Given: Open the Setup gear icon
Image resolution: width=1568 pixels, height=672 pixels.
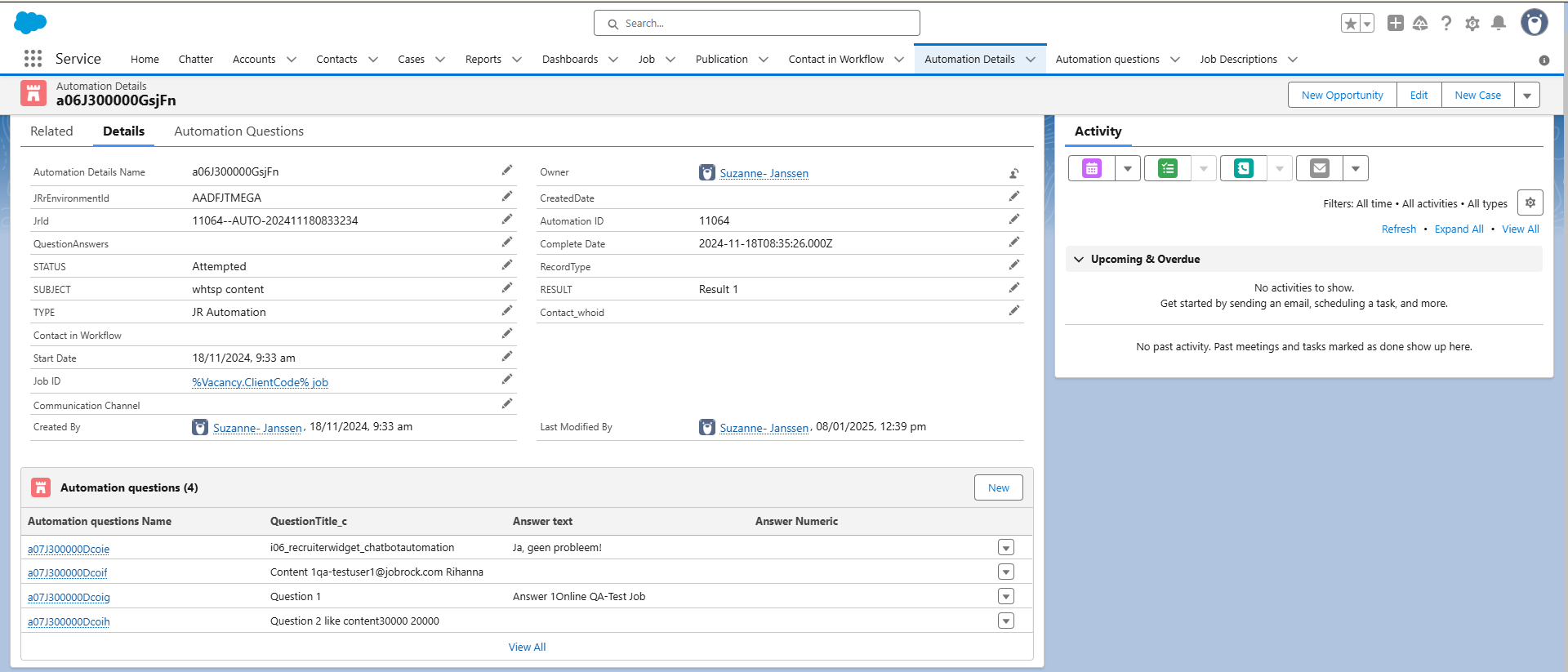Looking at the screenshot, I should point(1472,24).
